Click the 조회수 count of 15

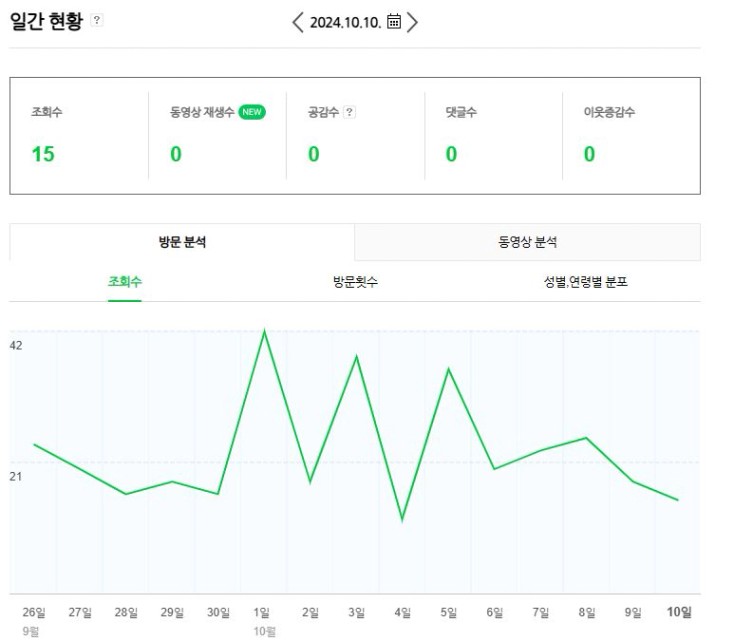43,154
